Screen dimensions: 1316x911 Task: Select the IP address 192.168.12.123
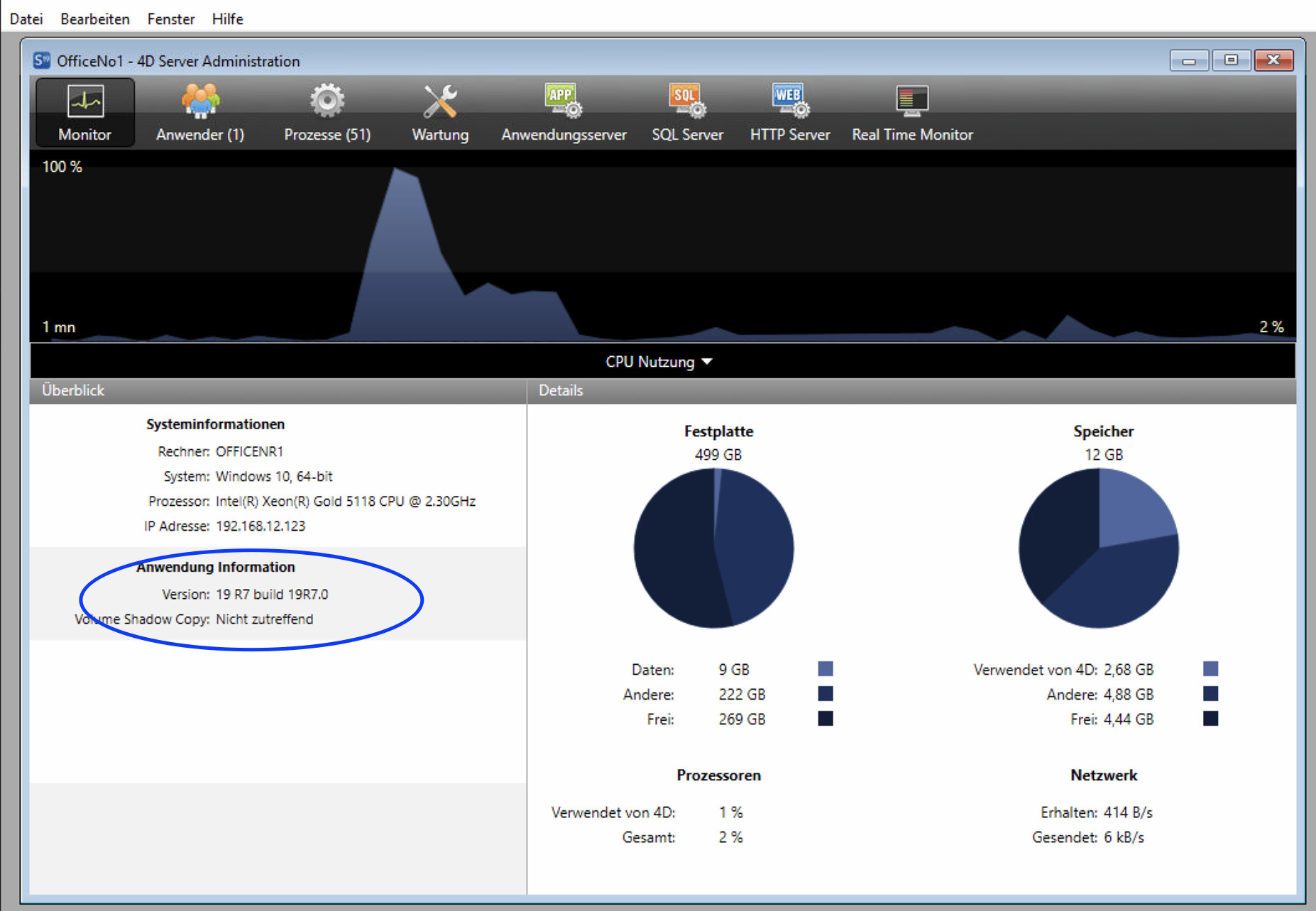[x=261, y=526]
